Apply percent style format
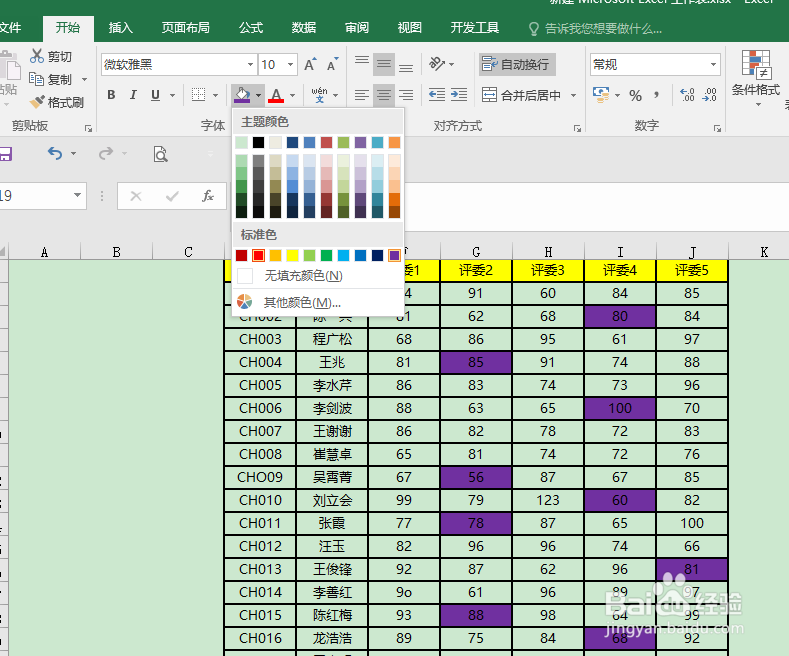789x656 pixels. pyautogui.click(x=636, y=95)
